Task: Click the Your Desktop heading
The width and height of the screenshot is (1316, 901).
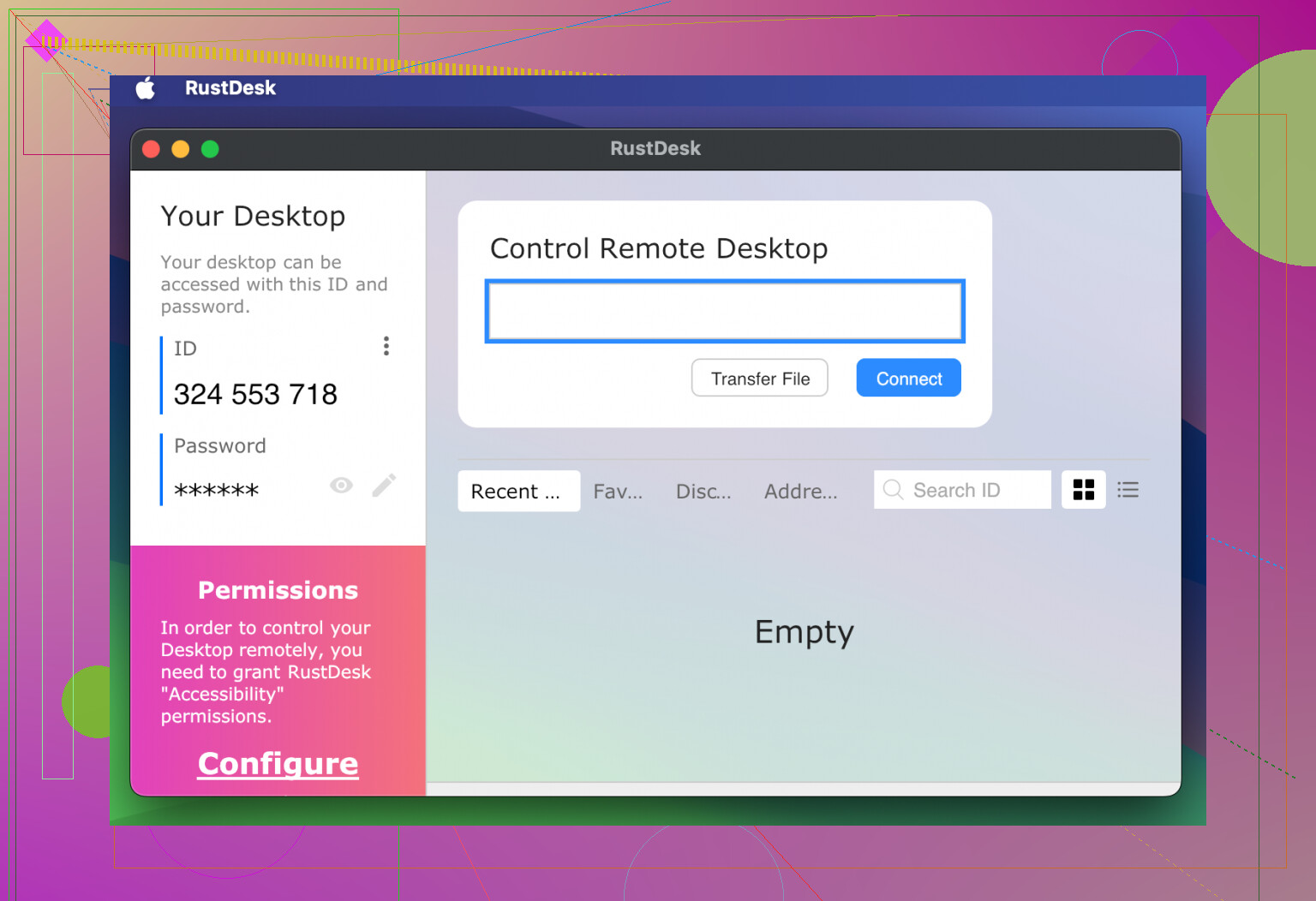Action: (x=253, y=216)
